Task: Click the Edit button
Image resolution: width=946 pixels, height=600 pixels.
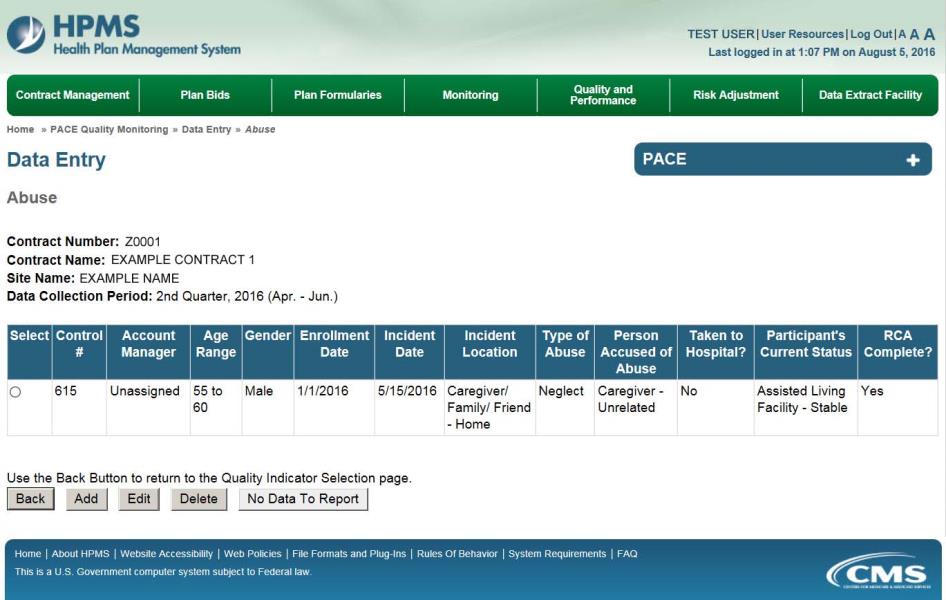Action: click(139, 499)
